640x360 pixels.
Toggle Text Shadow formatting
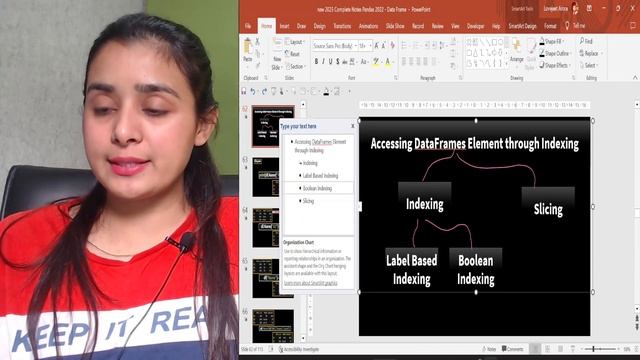[338, 62]
